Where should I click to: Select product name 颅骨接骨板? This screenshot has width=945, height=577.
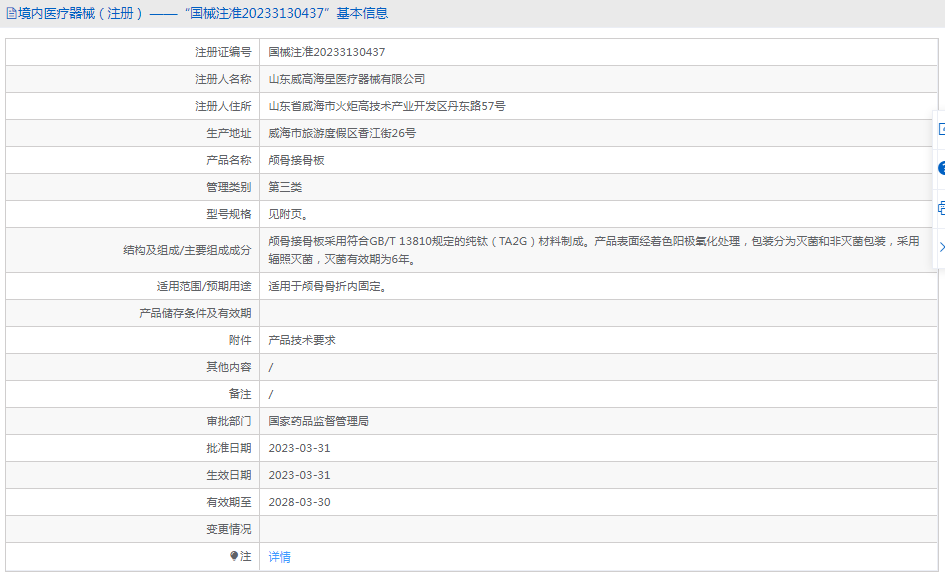296,160
